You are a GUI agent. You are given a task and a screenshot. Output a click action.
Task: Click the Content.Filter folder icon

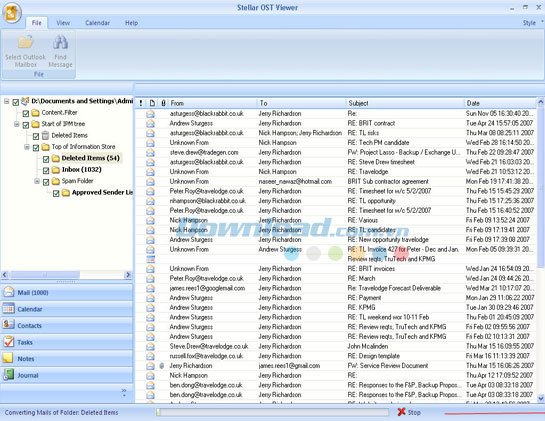point(35,113)
